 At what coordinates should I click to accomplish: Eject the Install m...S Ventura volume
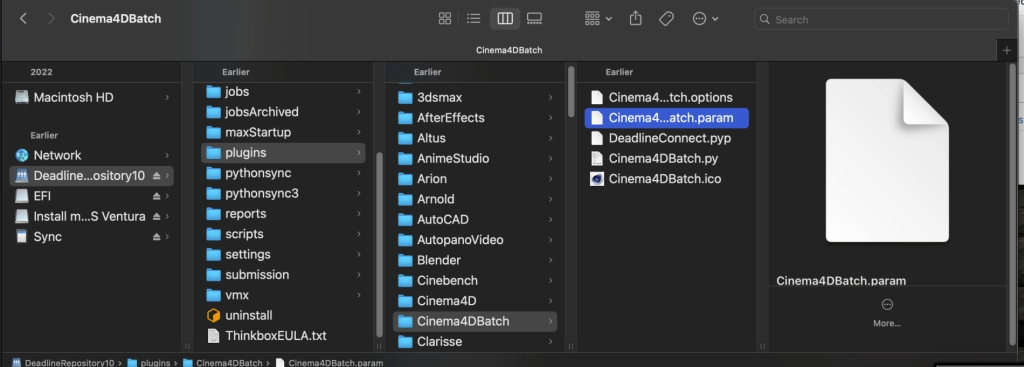[156, 216]
